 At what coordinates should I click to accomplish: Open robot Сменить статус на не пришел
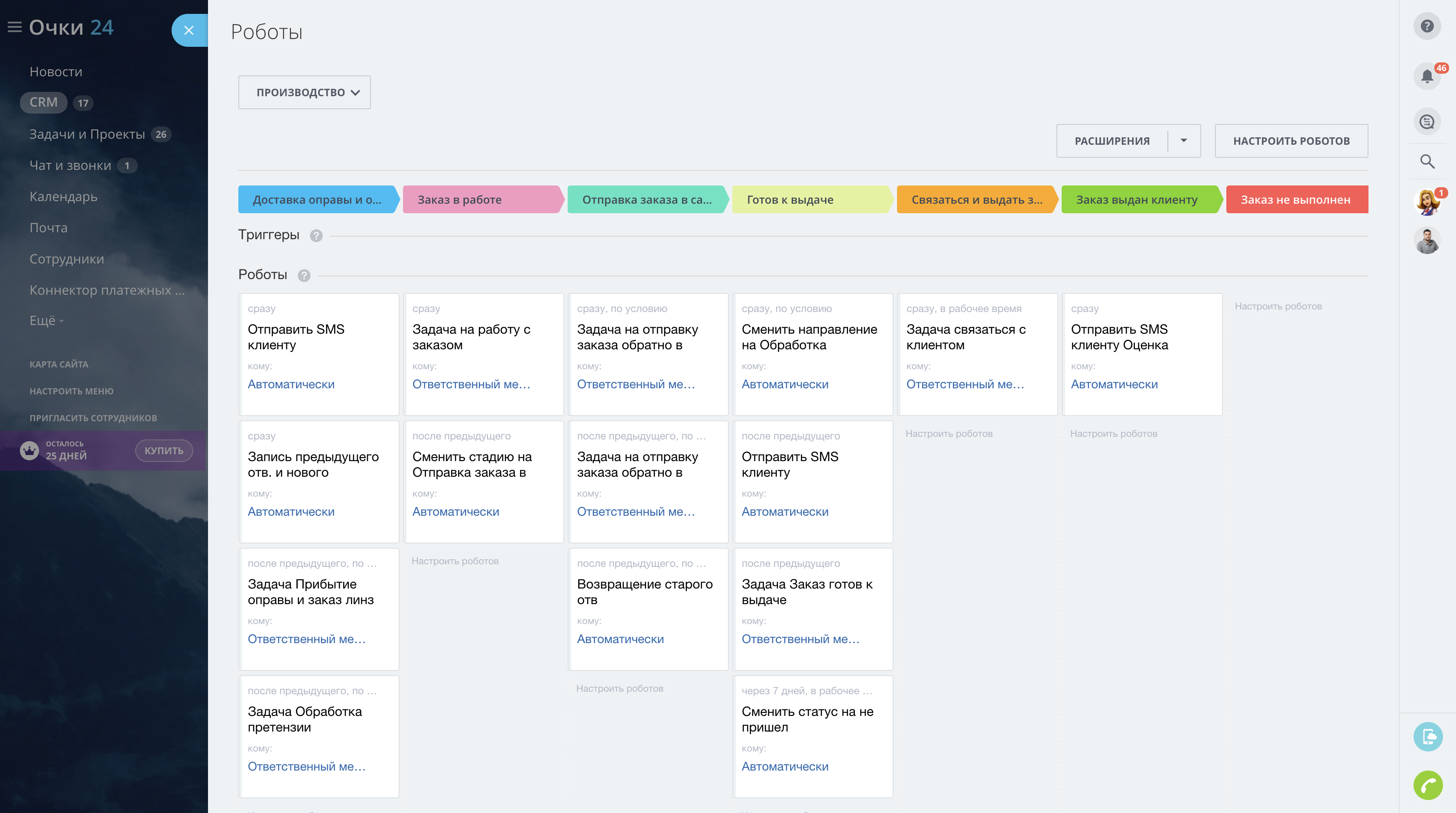coord(807,719)
